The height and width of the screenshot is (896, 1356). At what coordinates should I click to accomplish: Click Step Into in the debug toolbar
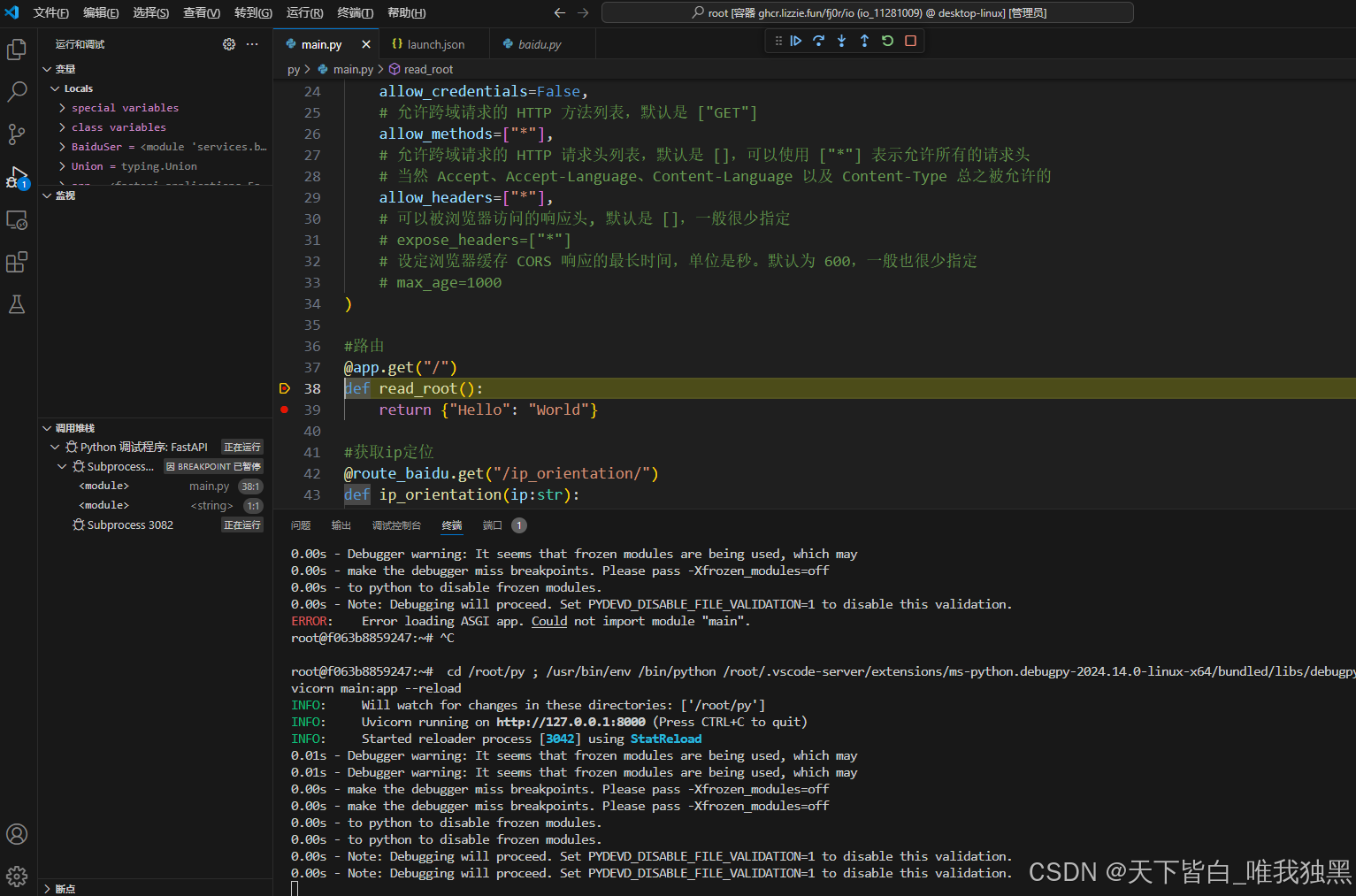(x=840, y=40)
